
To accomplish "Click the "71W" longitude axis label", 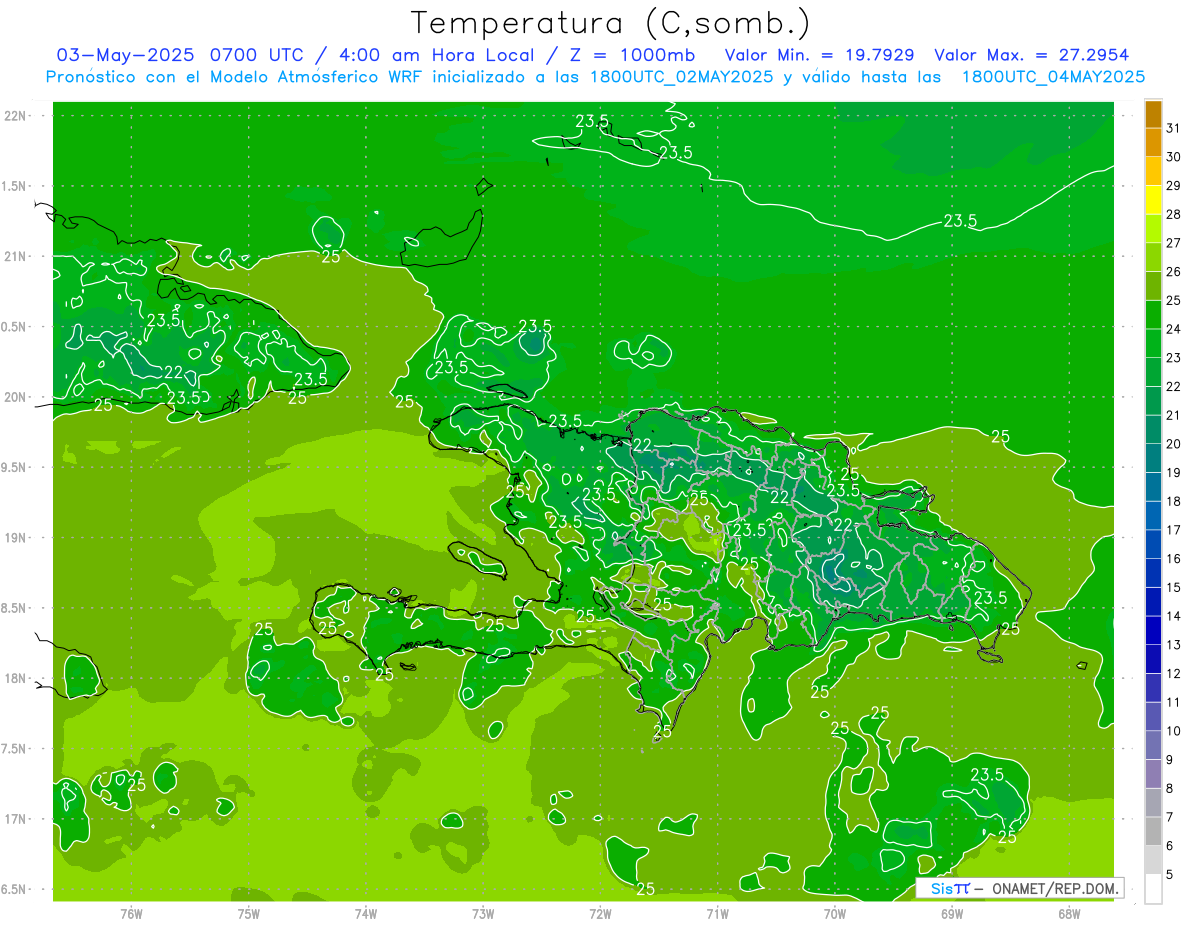I will tap(717, 913).
